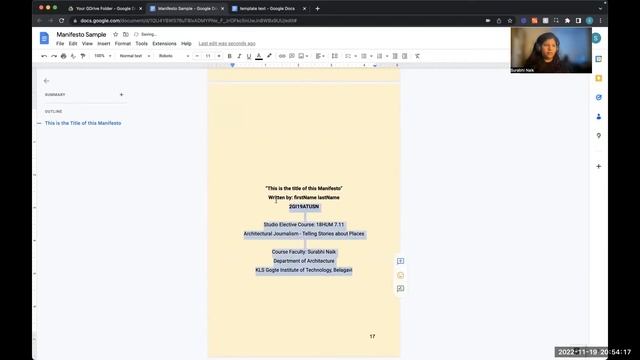Insert a link with the link icon
The width and height of the screenshot is (640, 360).
[x=282, y=56]
